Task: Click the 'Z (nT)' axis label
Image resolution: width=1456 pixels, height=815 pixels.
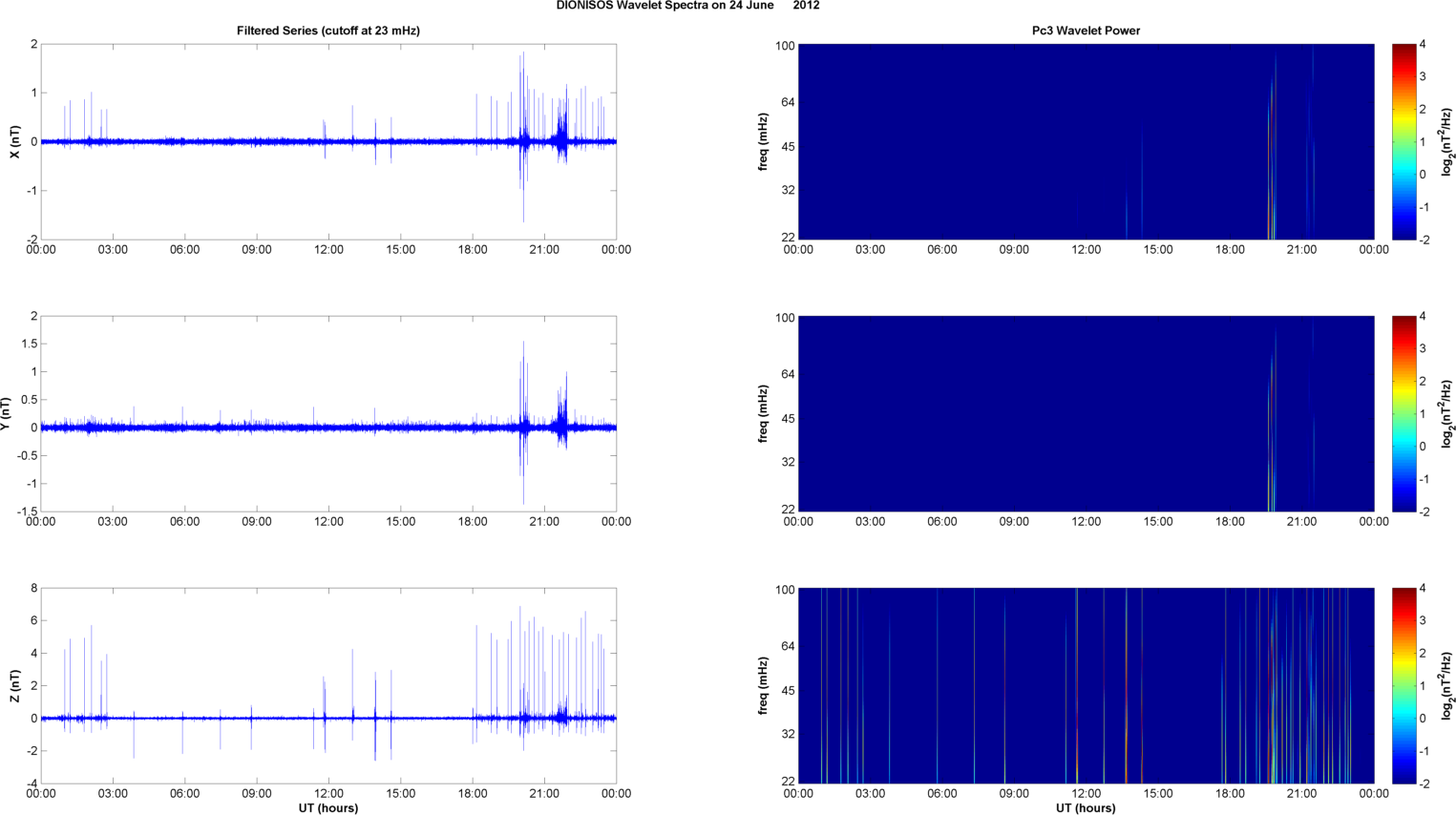Action: coord(14,686)
